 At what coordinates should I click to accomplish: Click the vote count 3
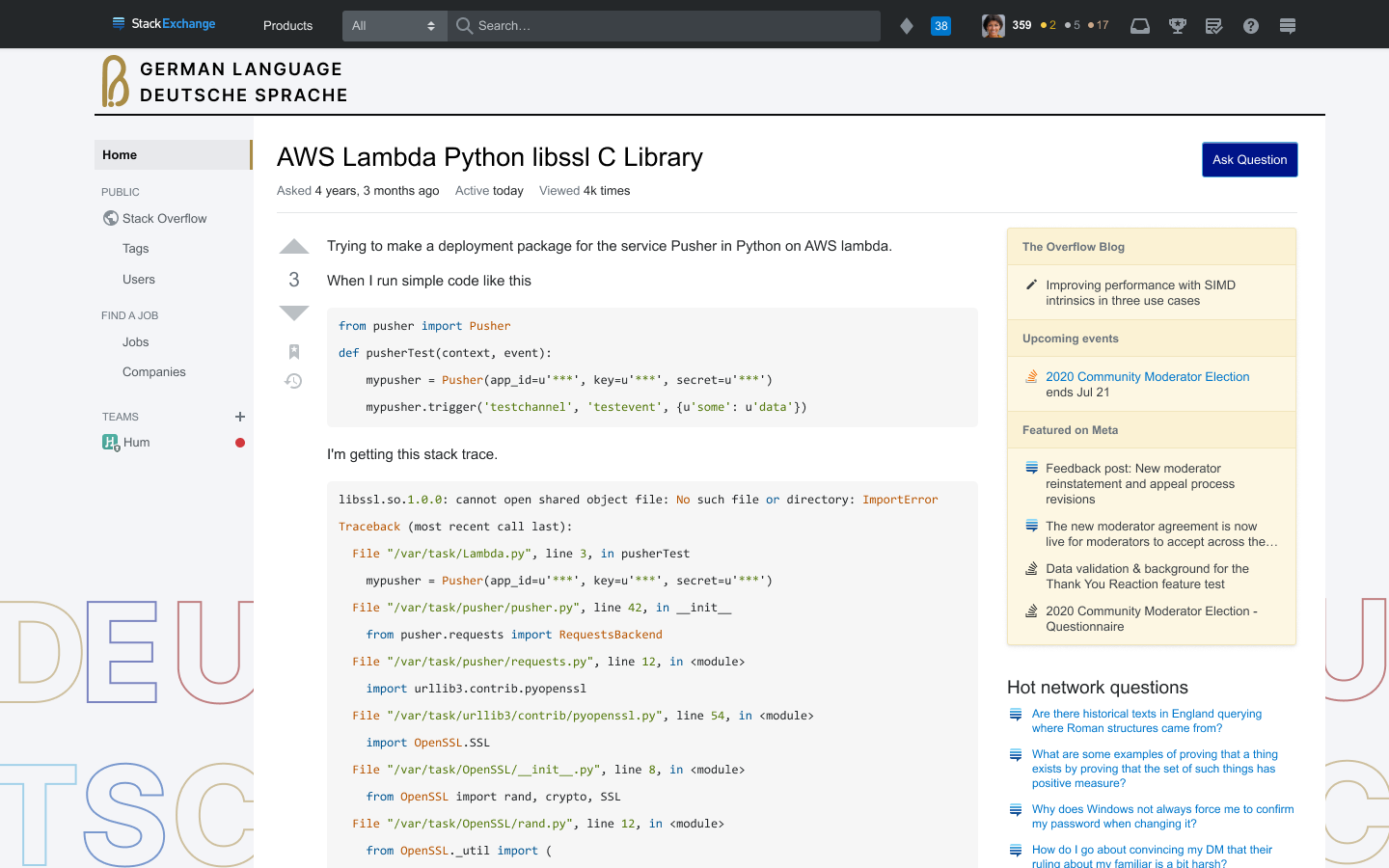pos(294,280)
